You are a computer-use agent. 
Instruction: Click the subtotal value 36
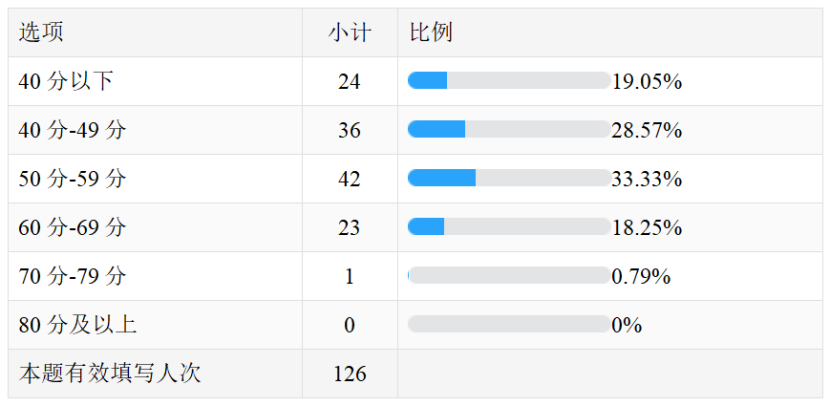point(349,130)
